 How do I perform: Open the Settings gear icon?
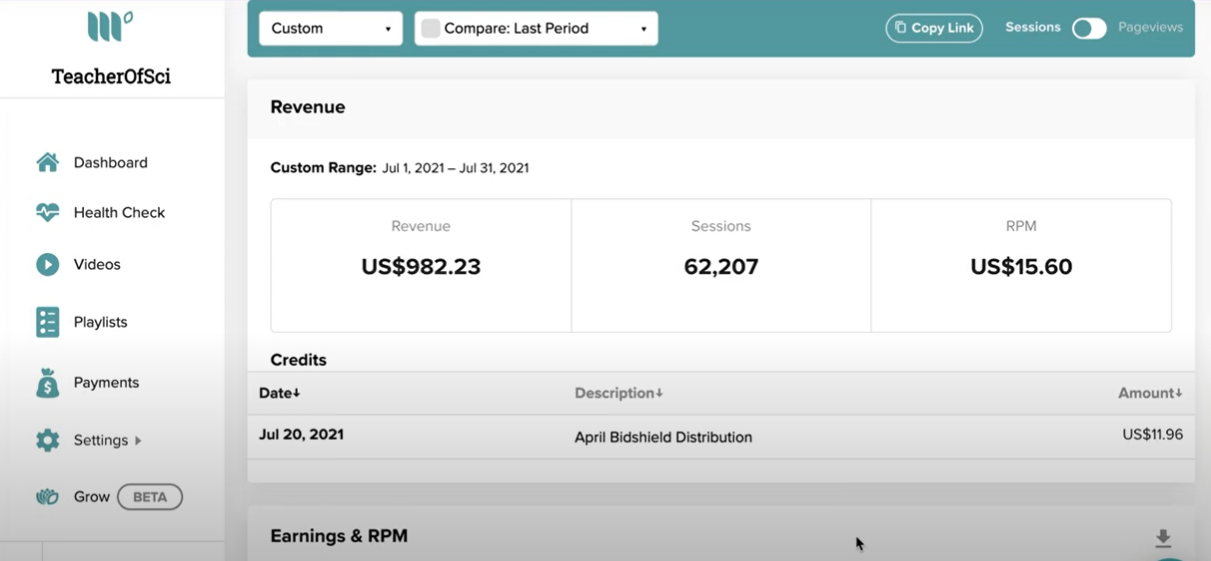click(47, 440)
